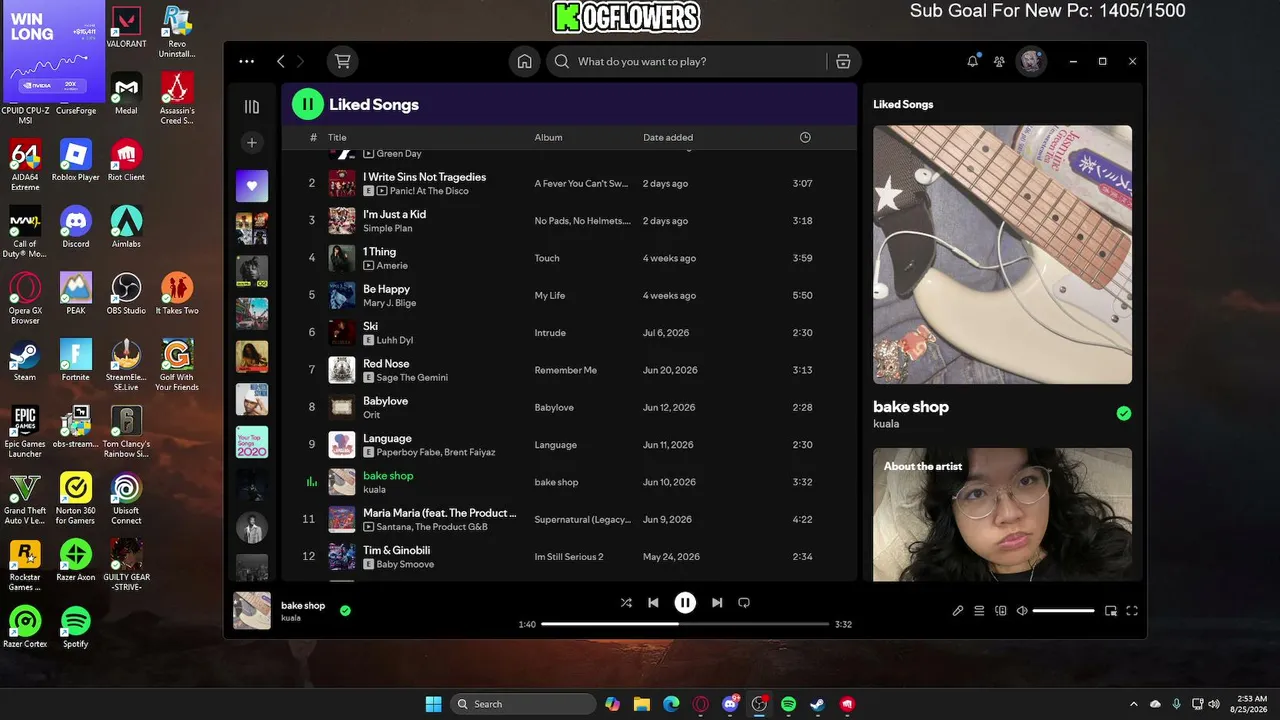This screenshot has width=1280, height=720.
Task: Pause playback from Liked Songs header button
Action: [308, 104]
